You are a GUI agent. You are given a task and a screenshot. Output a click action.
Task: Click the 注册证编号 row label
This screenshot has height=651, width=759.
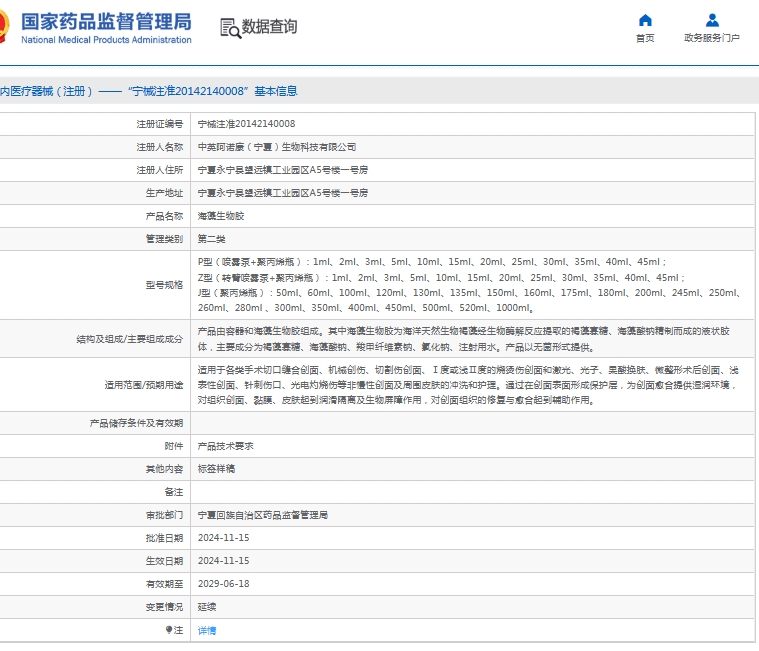click(160, 124)
